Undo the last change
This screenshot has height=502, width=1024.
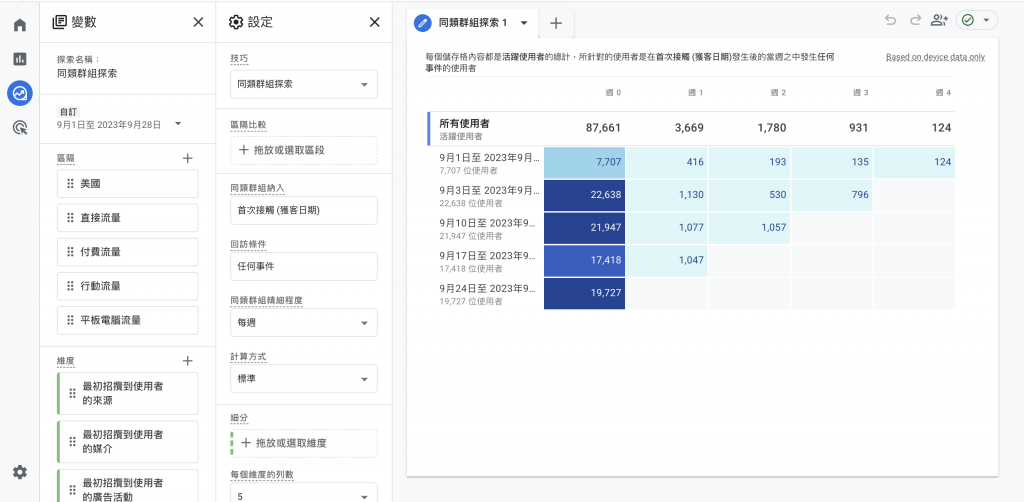890,20
